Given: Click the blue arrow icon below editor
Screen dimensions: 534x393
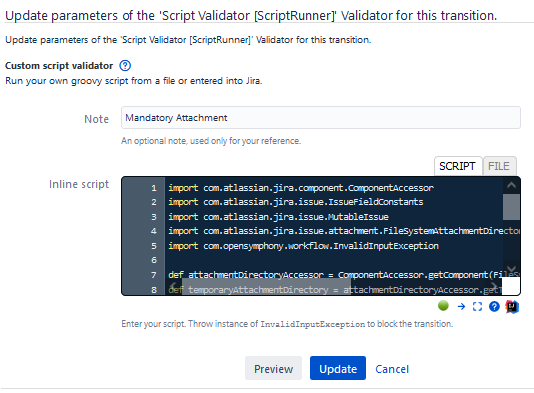Looking at the screenshot, I should click(461, 306).
